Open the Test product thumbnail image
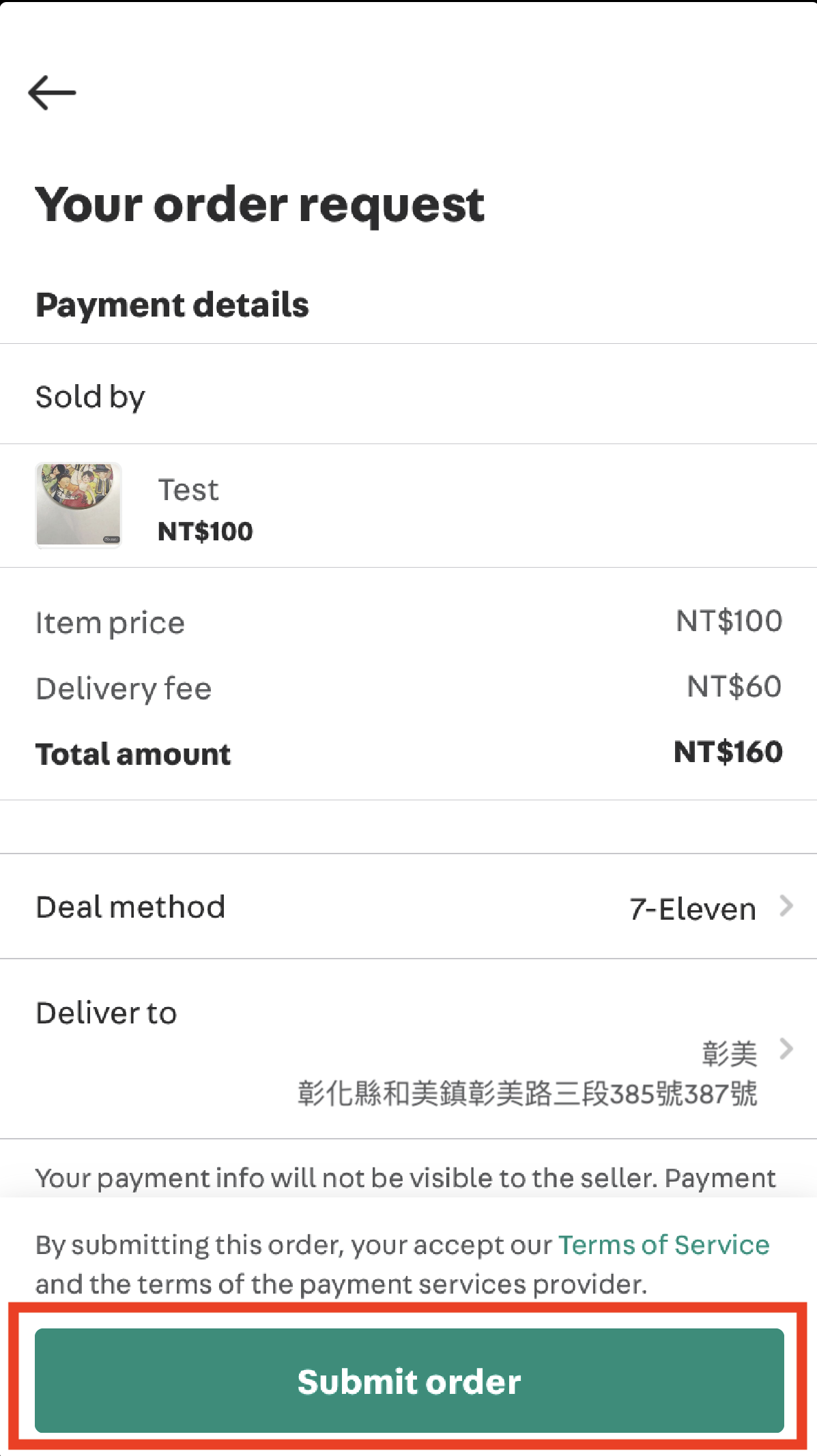817x1456 pixels. [78, 505]
